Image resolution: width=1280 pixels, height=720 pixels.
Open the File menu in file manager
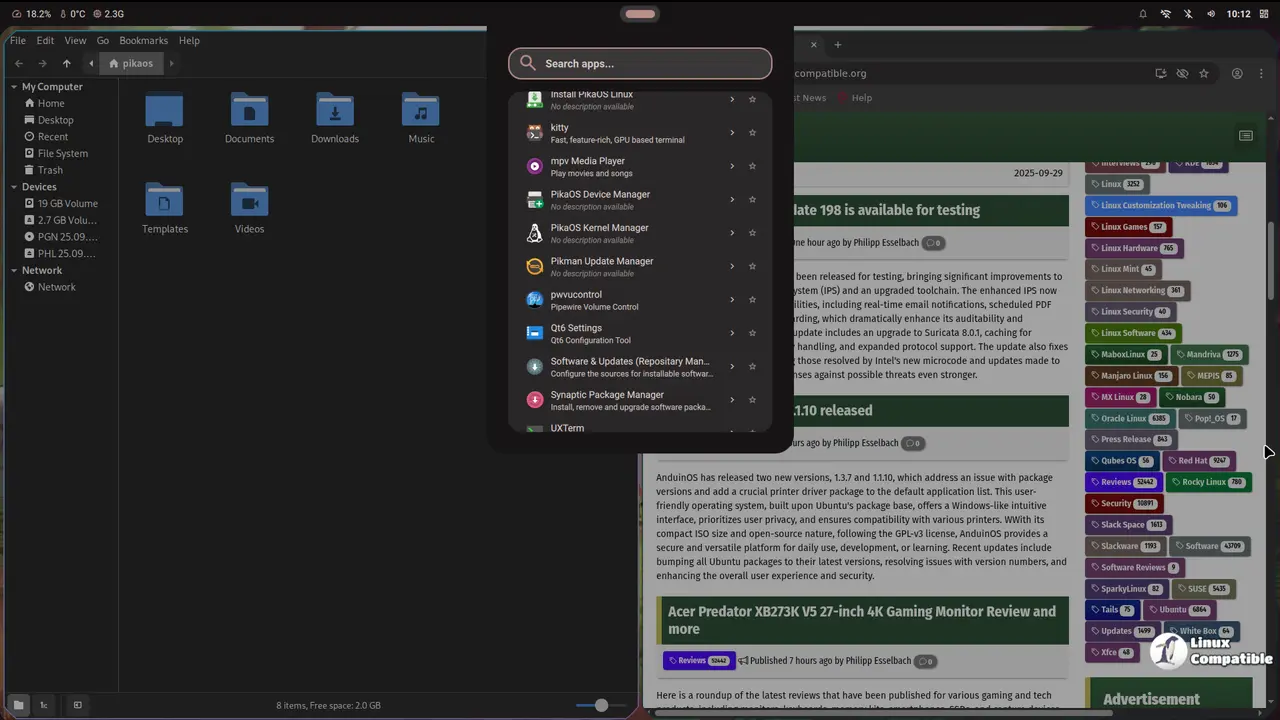[18, 41]
